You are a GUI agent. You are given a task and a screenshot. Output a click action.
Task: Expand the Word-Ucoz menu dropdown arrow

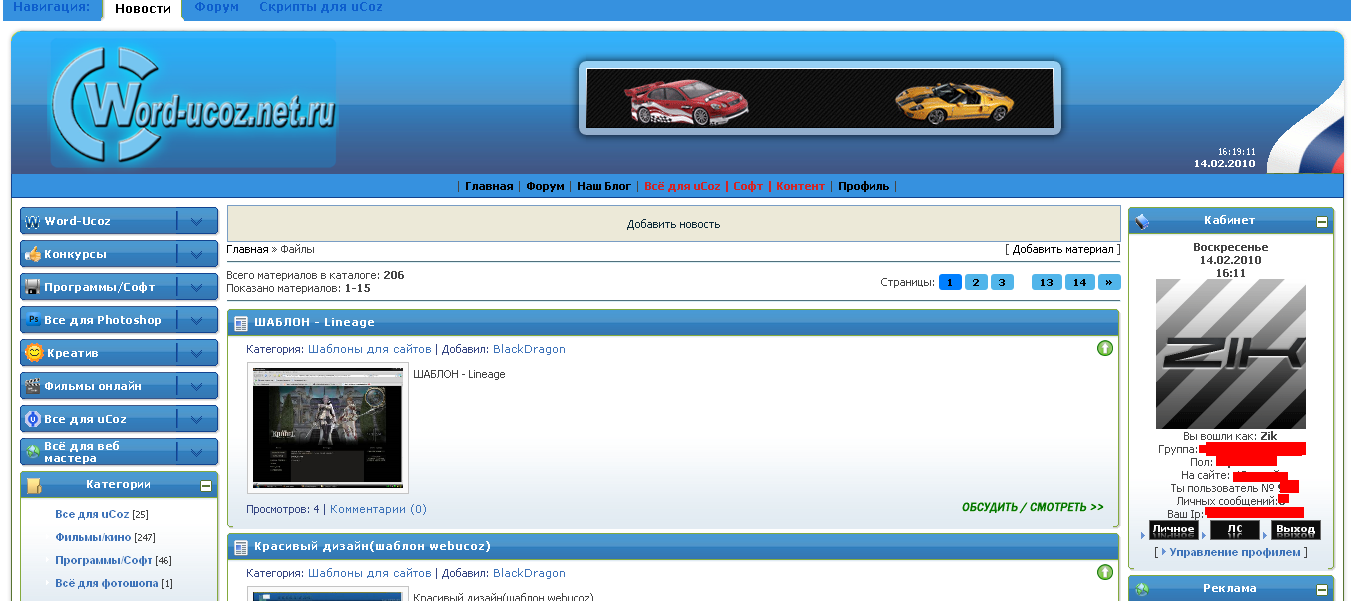(x=196, y=221)
